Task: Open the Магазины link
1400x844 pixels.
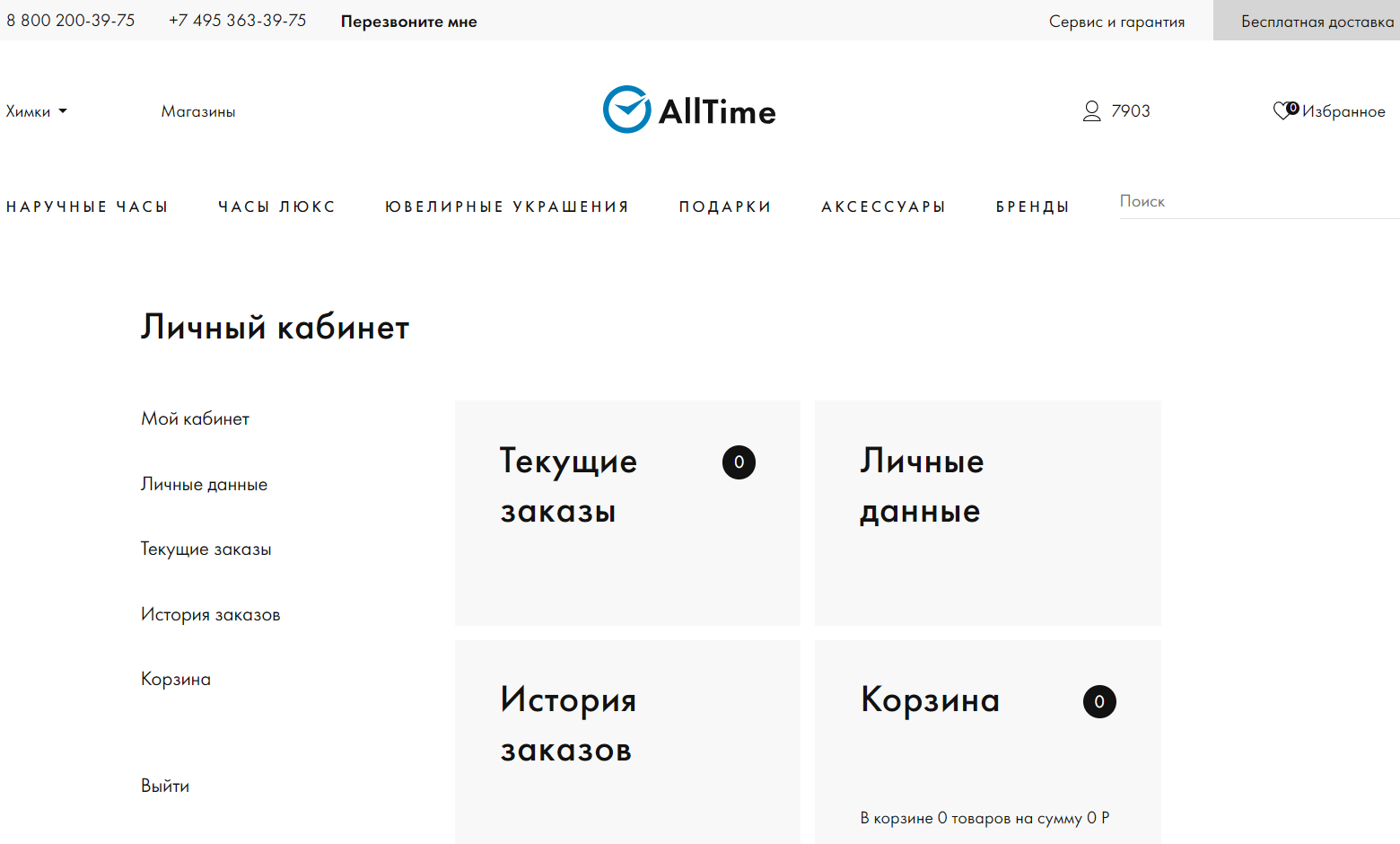Action: [198, 111]
